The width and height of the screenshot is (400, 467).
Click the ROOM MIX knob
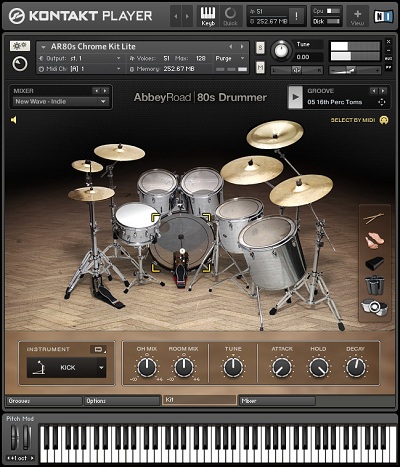(184, 367)
